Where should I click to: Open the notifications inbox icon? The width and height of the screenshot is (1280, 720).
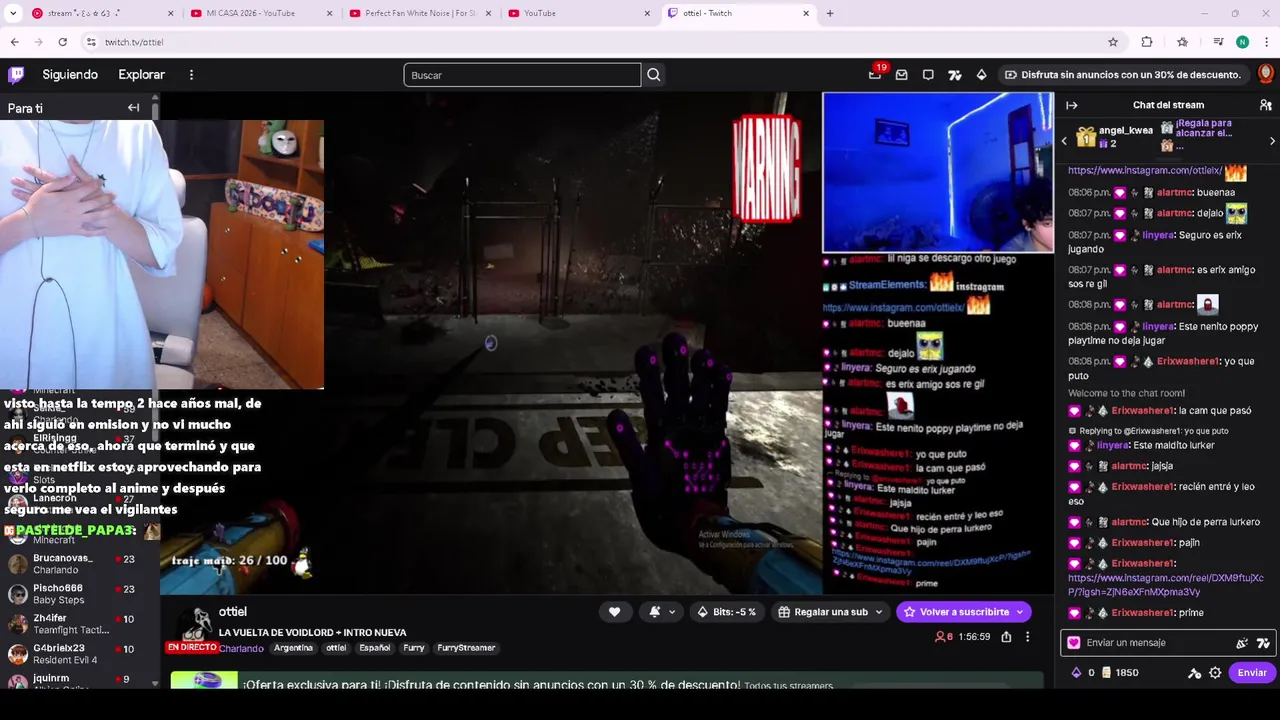click(901, 75)
